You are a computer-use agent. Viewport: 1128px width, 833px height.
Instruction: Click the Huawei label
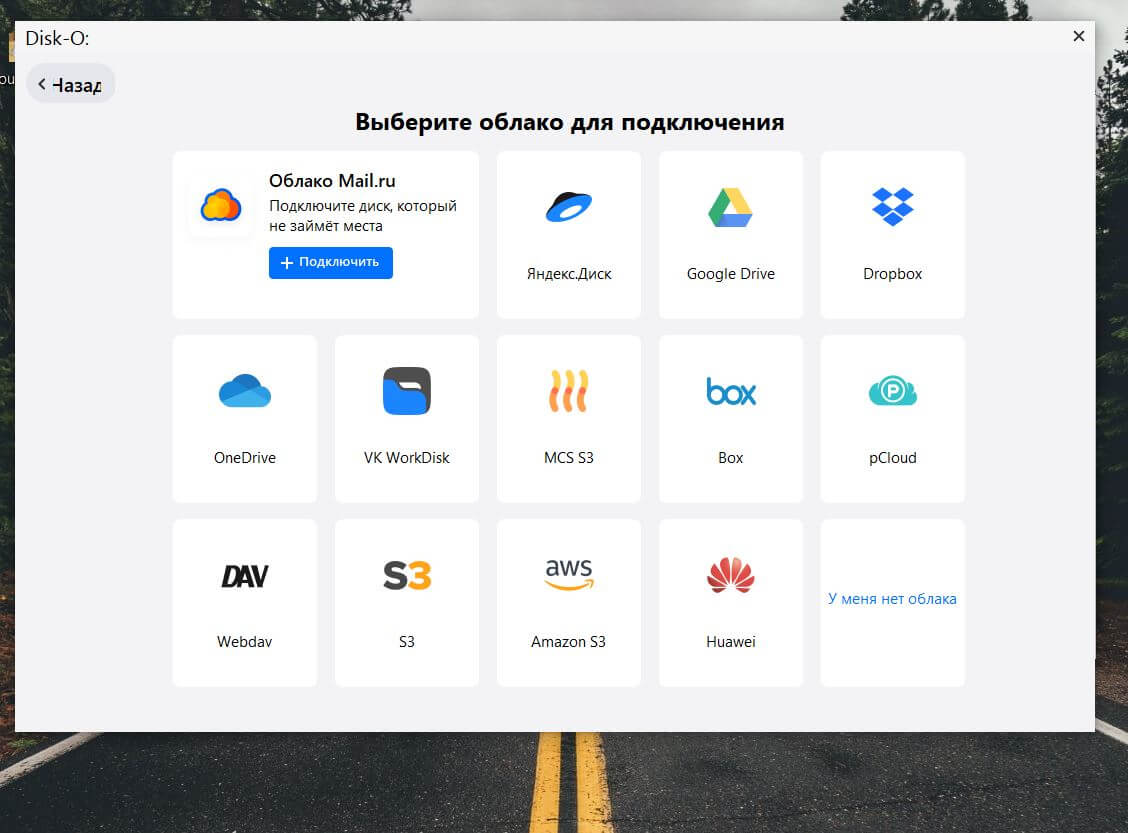730,642
